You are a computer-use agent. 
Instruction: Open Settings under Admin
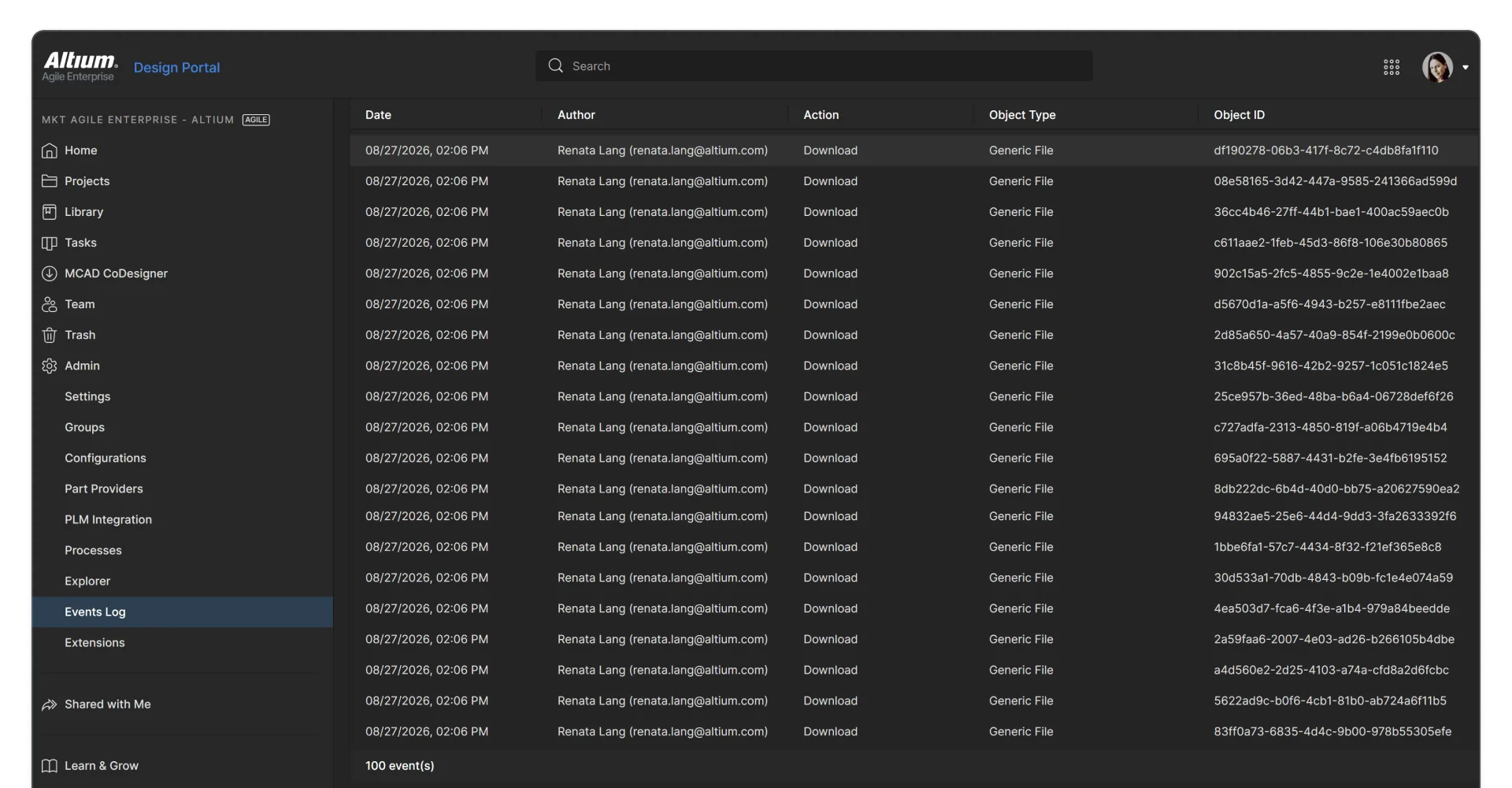(x=87, y=396)
